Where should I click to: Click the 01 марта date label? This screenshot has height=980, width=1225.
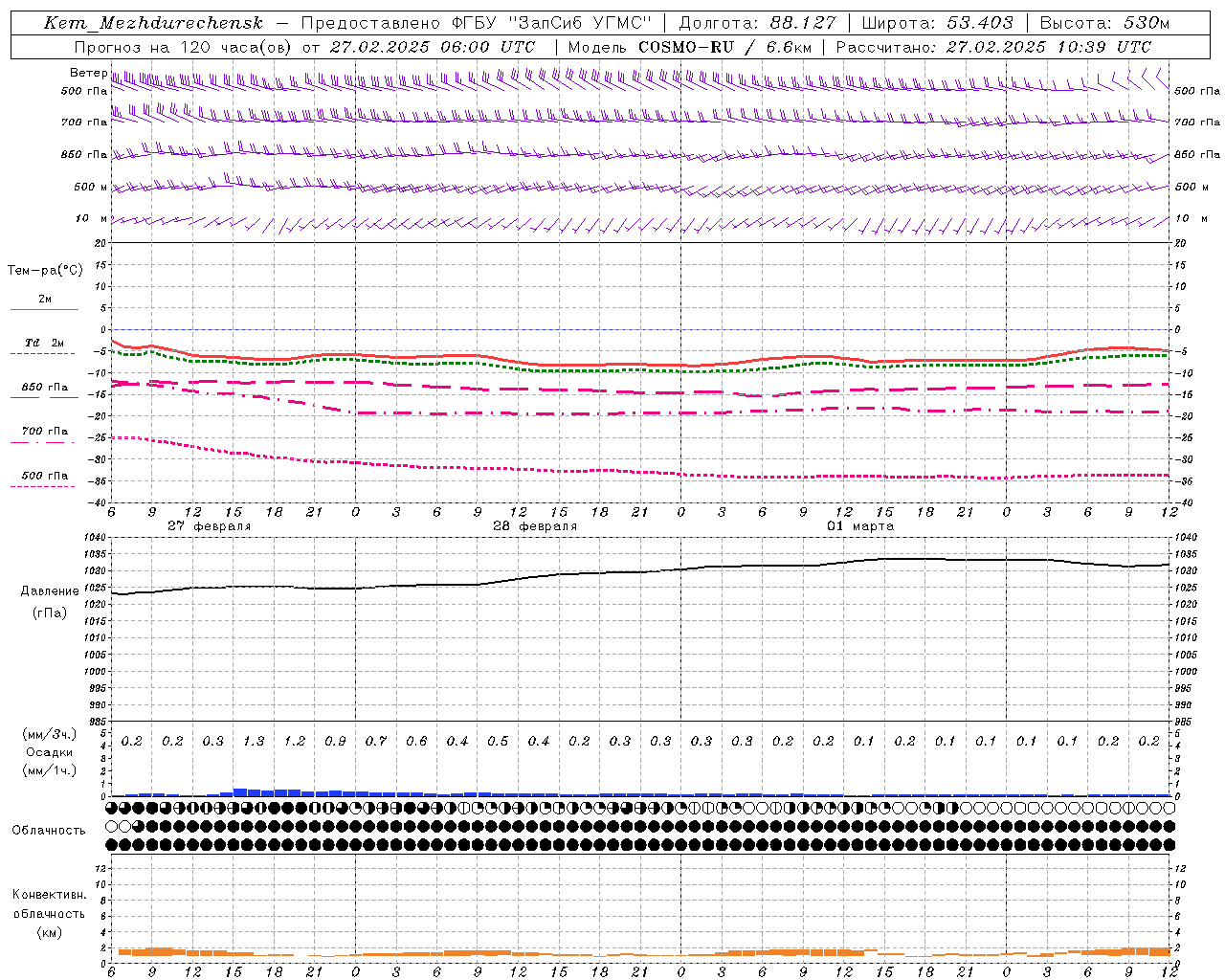pos(860,526)
